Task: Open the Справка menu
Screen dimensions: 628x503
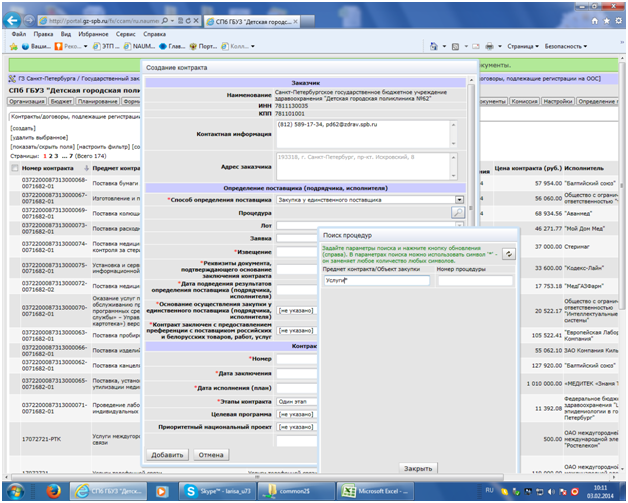Action: pos(154,34)
